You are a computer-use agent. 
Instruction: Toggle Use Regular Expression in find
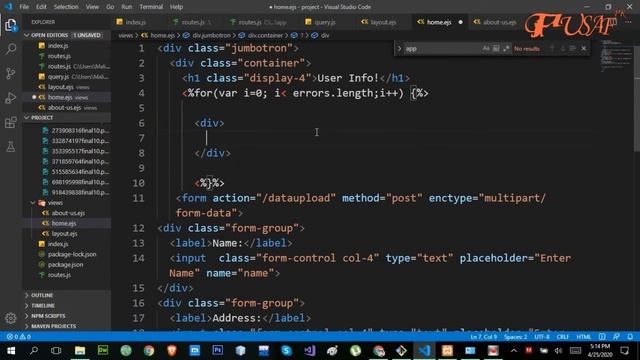(x=506, y=49)
